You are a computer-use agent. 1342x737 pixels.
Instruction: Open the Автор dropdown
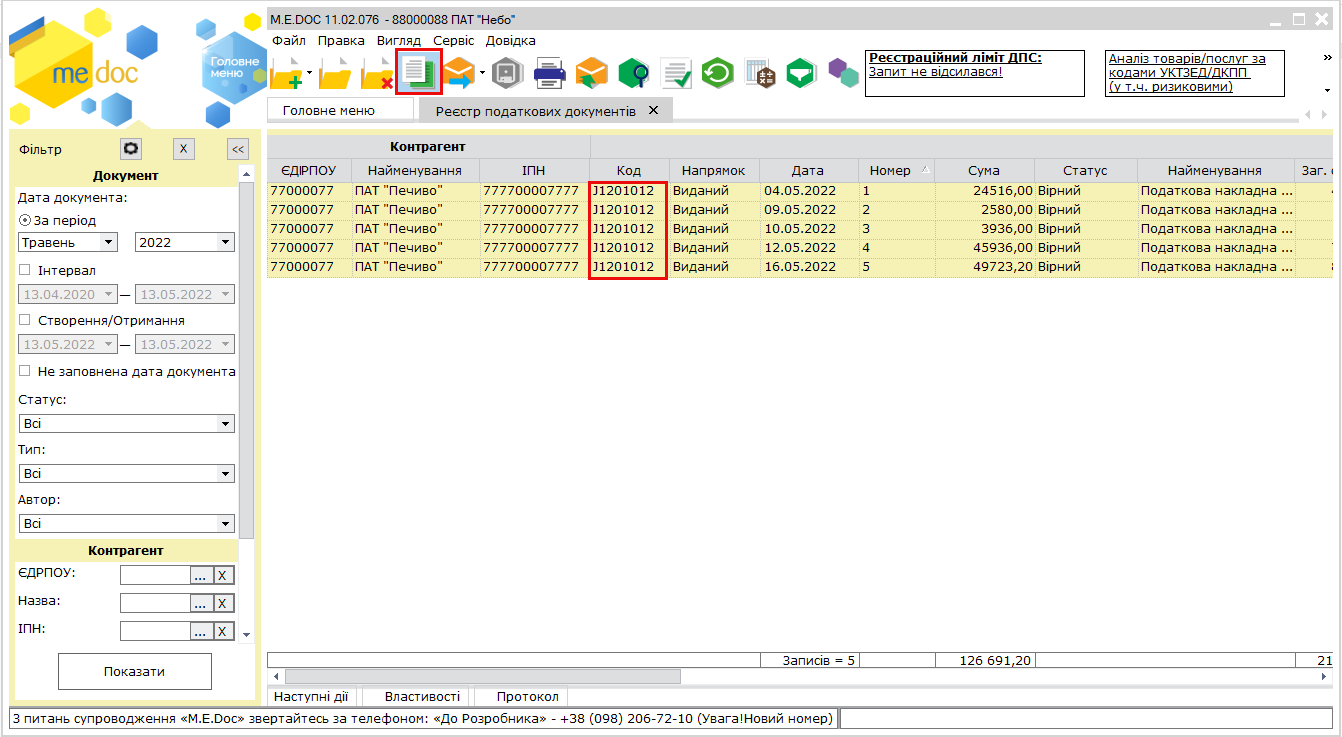(x=127, y=523)
